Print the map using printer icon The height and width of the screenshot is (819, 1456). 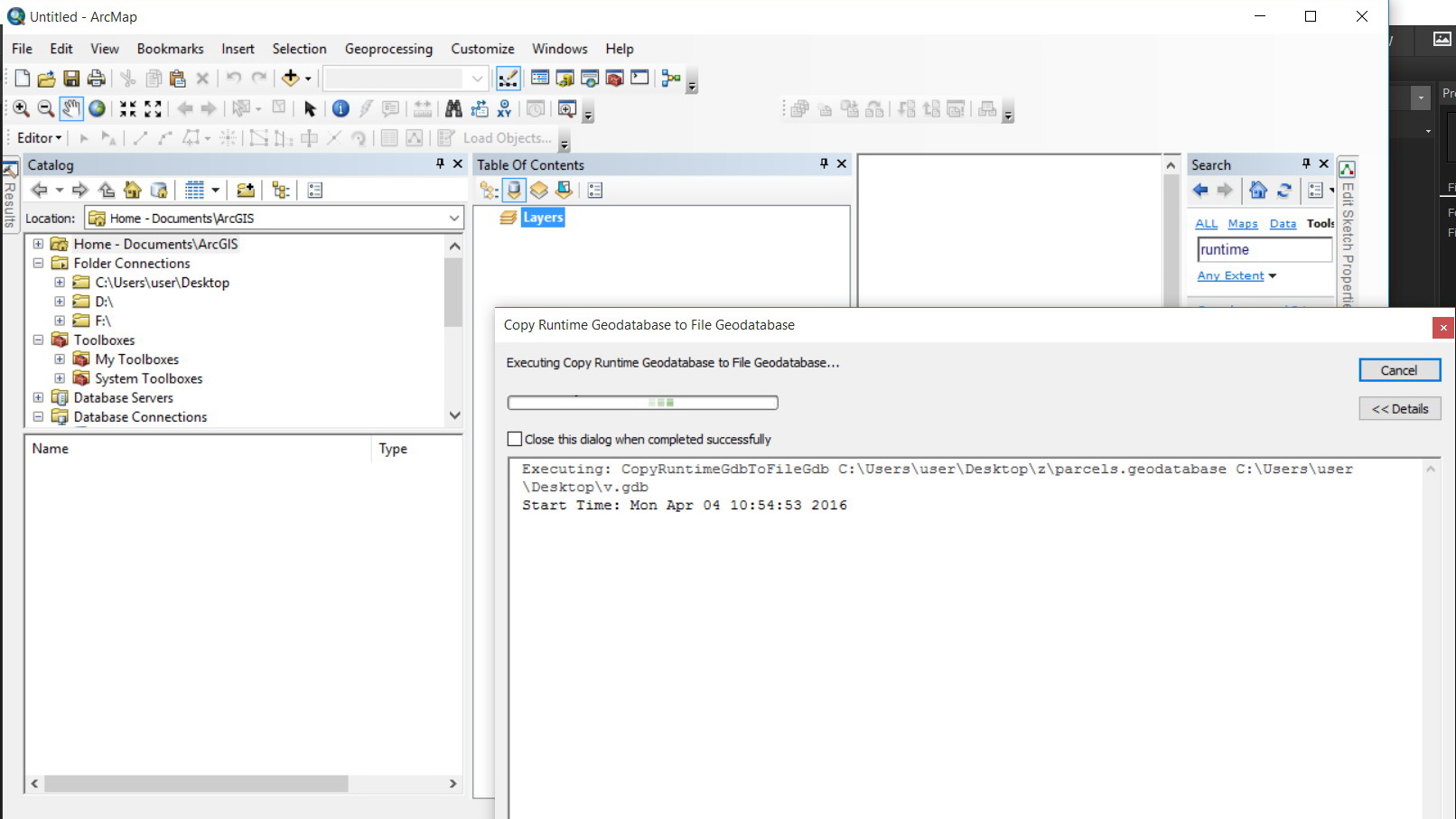pyautogui.click(x=96, y=79)
